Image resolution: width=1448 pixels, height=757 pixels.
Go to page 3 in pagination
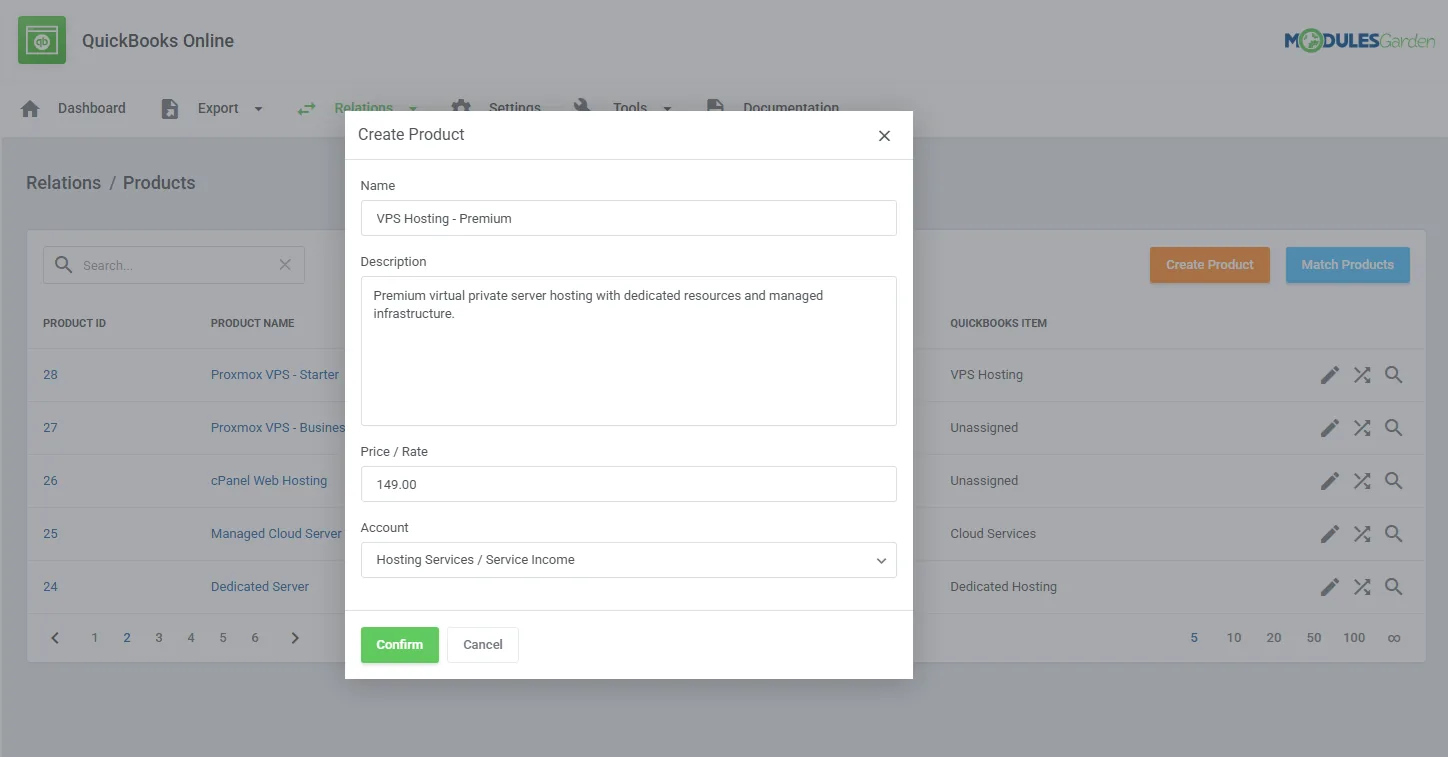159,638
